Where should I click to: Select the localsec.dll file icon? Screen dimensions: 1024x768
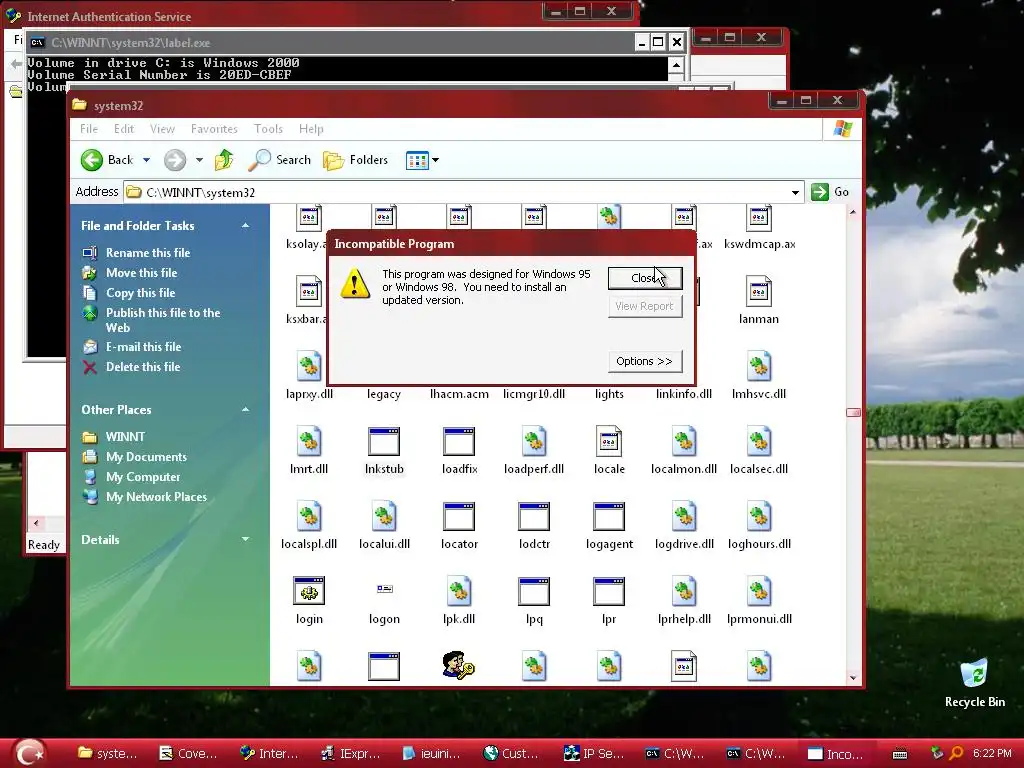point(759,441)
